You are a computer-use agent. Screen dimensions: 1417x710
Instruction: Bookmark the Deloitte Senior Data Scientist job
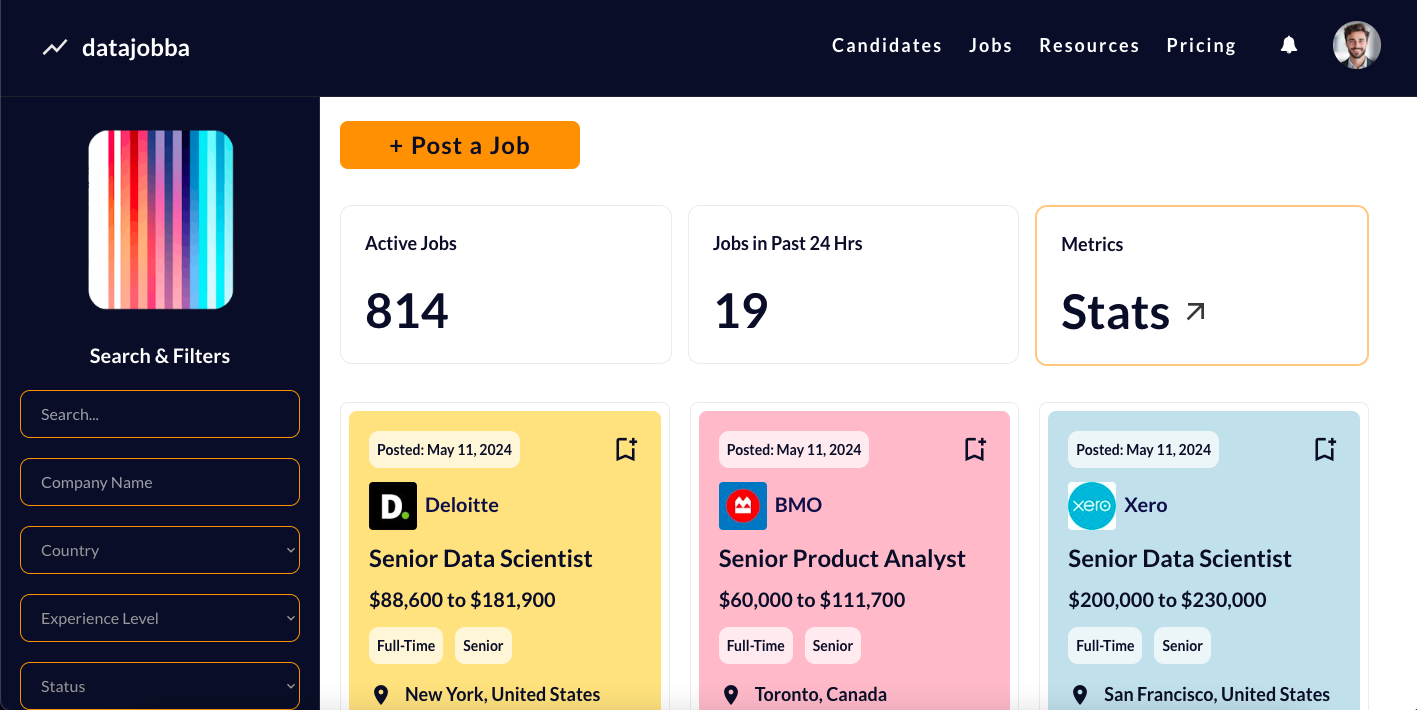click(x=626, y=449)
